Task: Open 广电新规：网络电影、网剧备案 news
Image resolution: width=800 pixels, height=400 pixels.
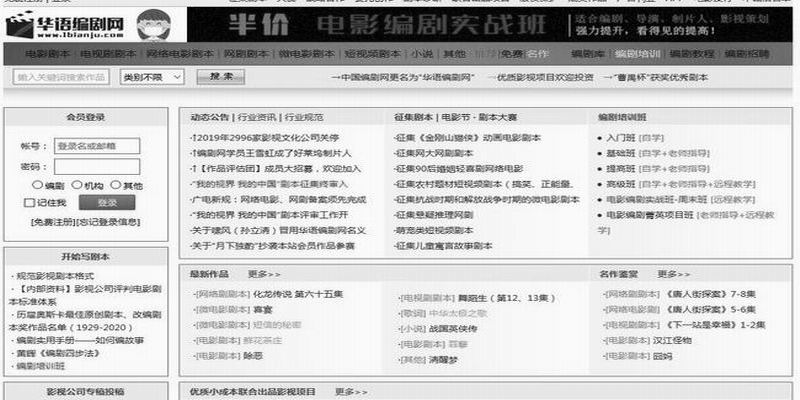Action: [x=278, y=199]
